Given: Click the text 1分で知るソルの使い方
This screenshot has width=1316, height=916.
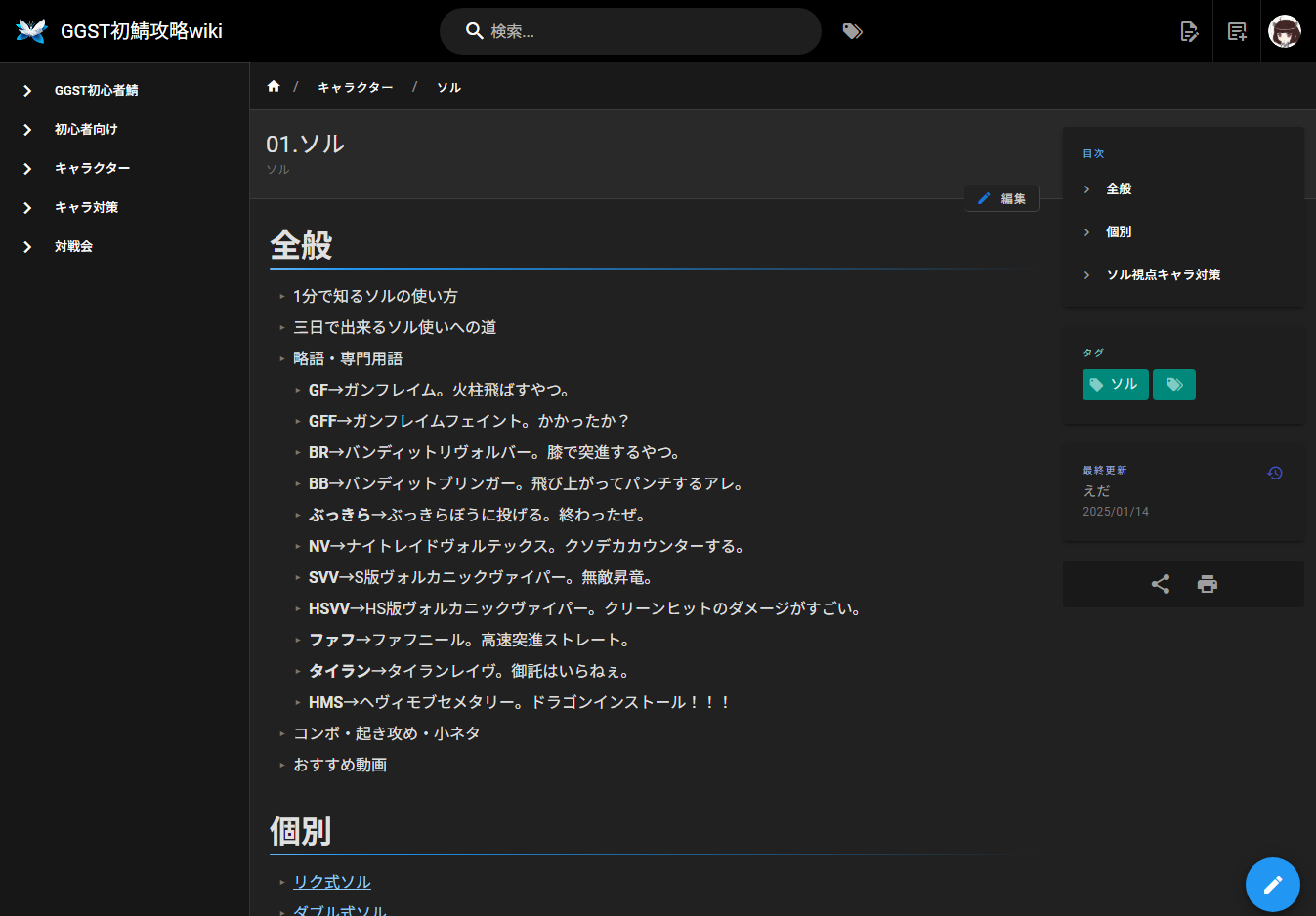Looking at the screenshot, I should pos(375,296).
